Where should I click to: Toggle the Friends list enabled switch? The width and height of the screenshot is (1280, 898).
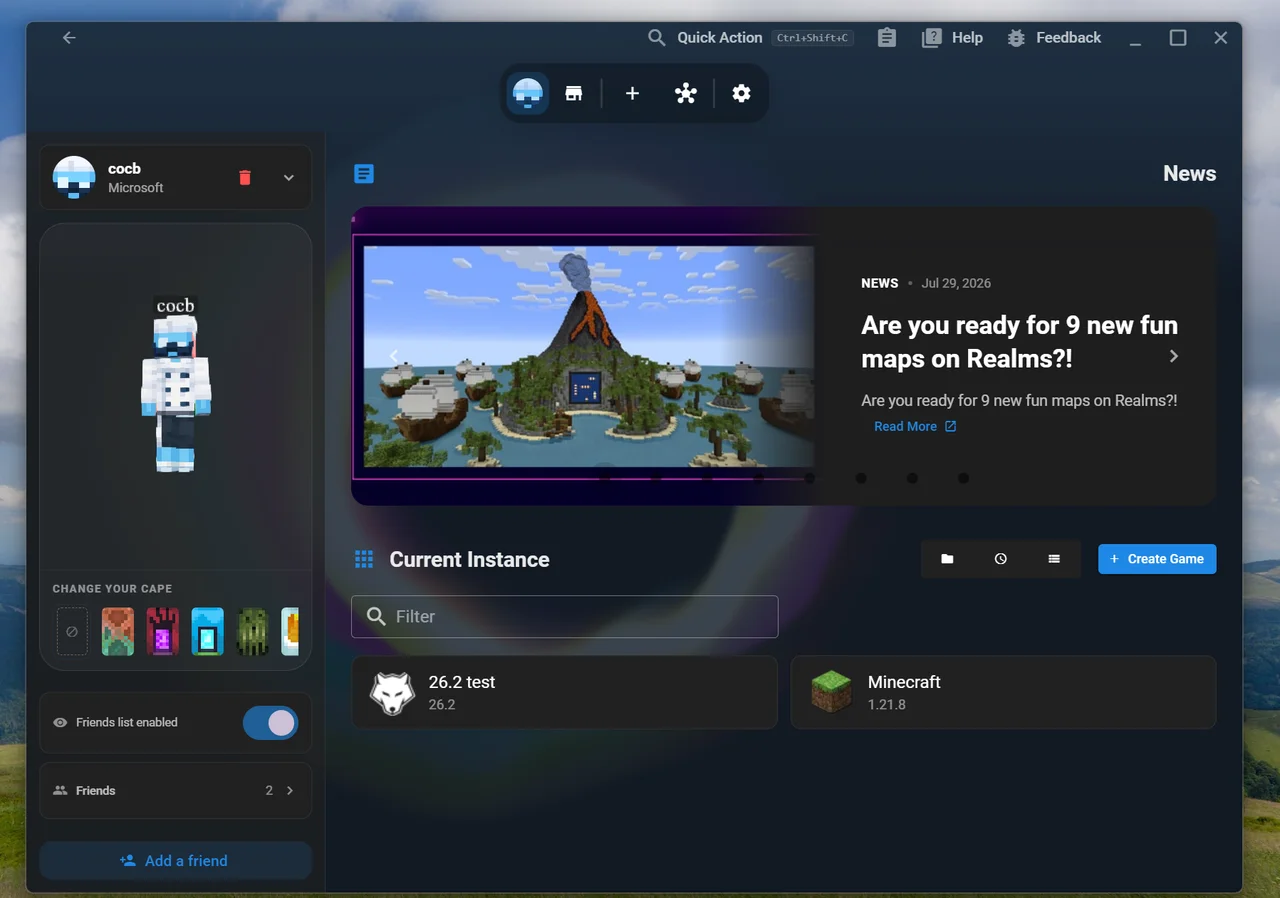(270, 723)
